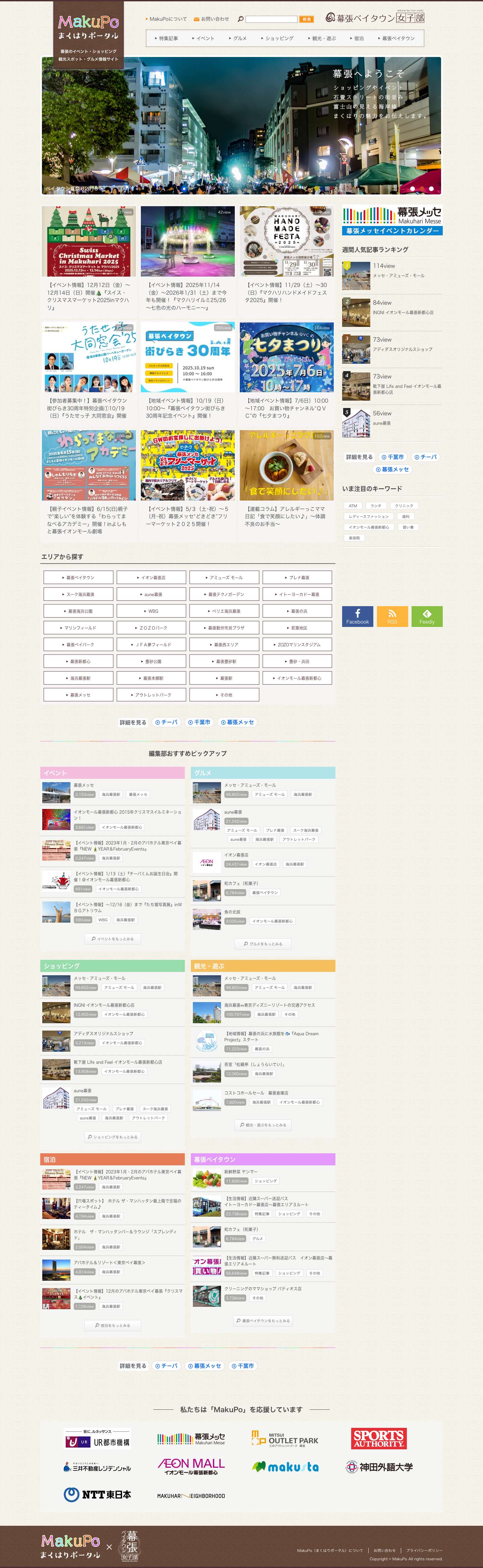The image size is (483, 1568).
Task: Select the マリンフィールド area button
Action: pyautogui.click(x=78, y=628)
